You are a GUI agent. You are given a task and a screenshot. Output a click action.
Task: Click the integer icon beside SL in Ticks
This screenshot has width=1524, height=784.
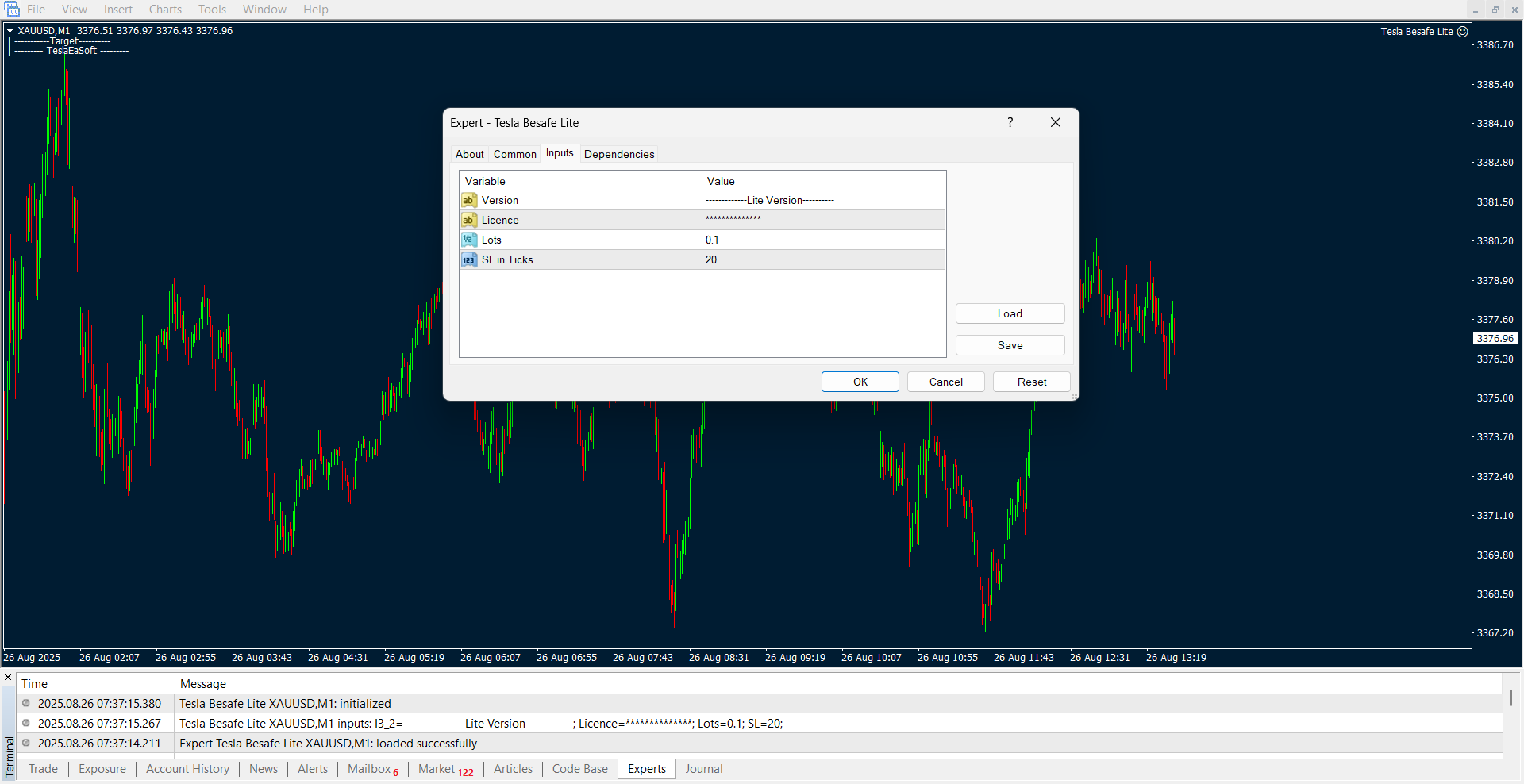(469, 259)
